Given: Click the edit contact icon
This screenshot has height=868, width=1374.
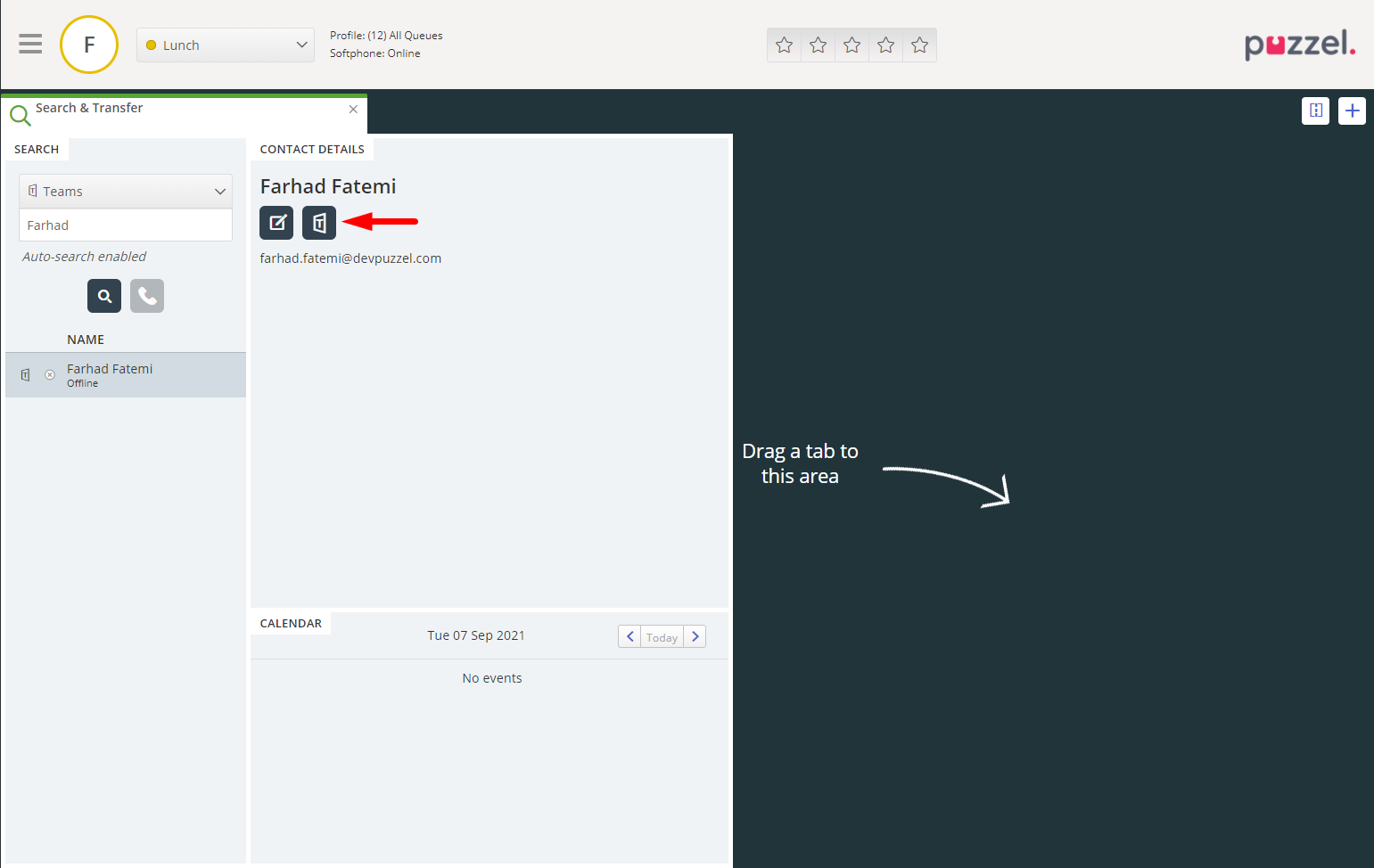Looking at the screenshot, I should click(276, 223).
